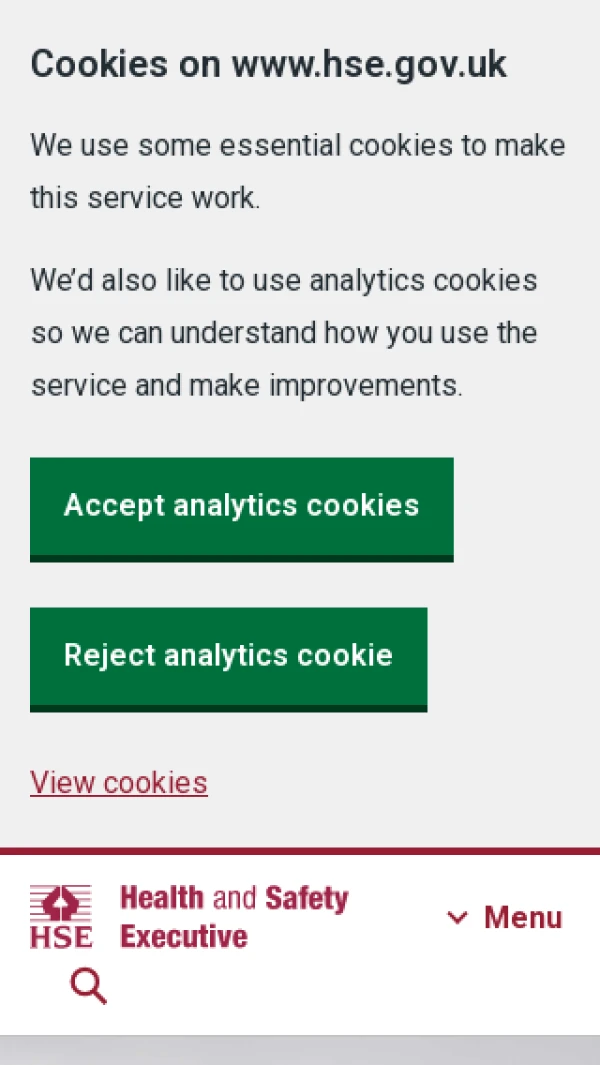Click the "Cookies on www.hse.gov.uk" heading

[x=268, y=64]
